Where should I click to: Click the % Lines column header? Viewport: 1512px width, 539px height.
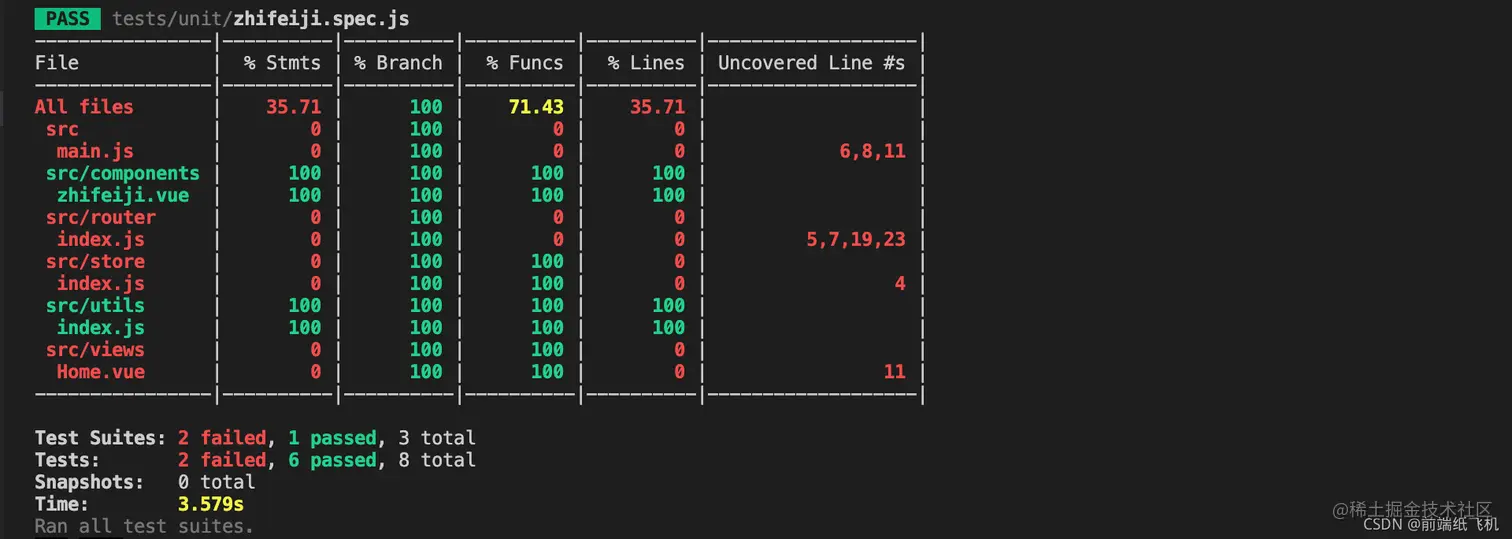point(646,63)
